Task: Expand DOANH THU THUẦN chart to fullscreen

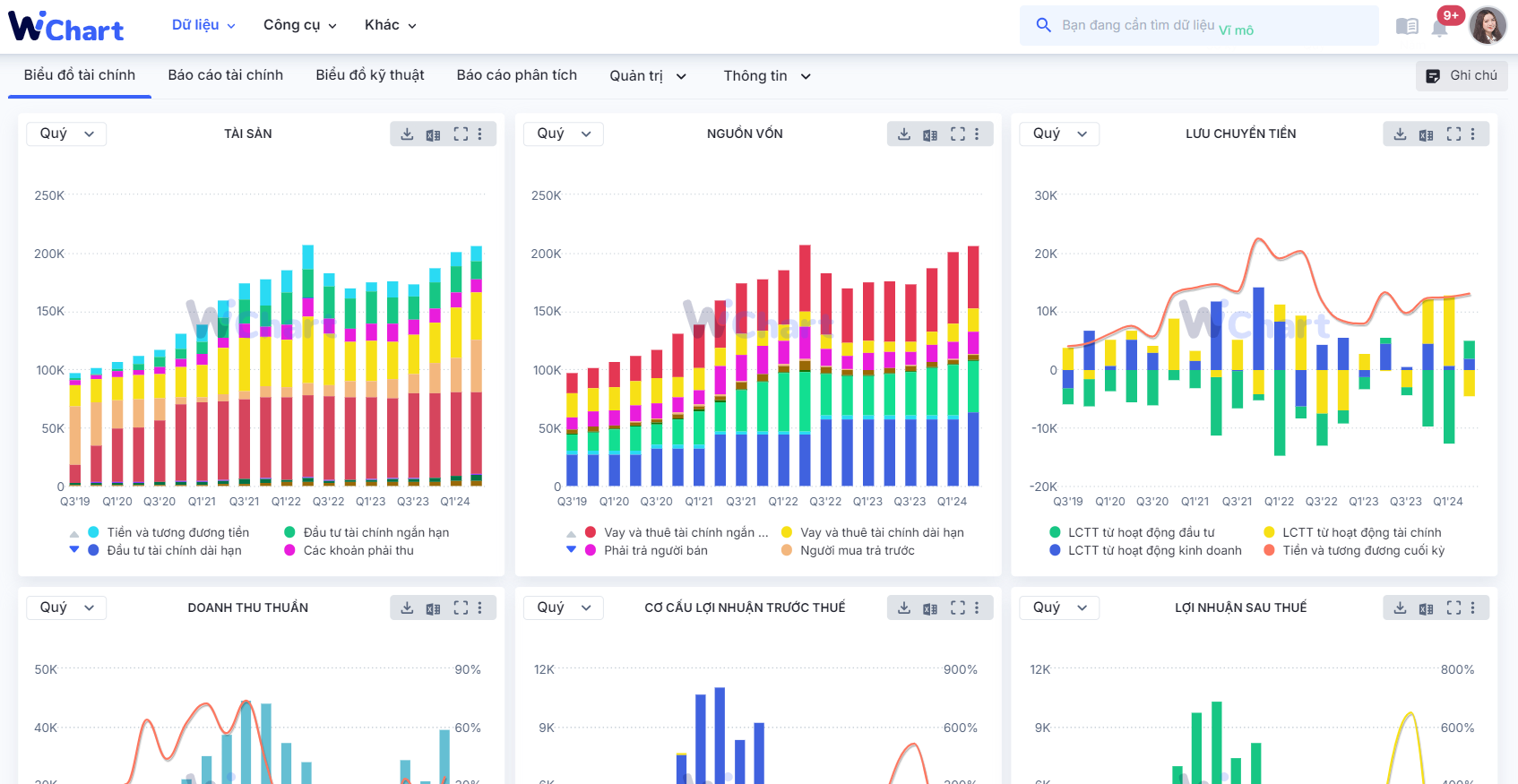Action: [x=461, y=607]
